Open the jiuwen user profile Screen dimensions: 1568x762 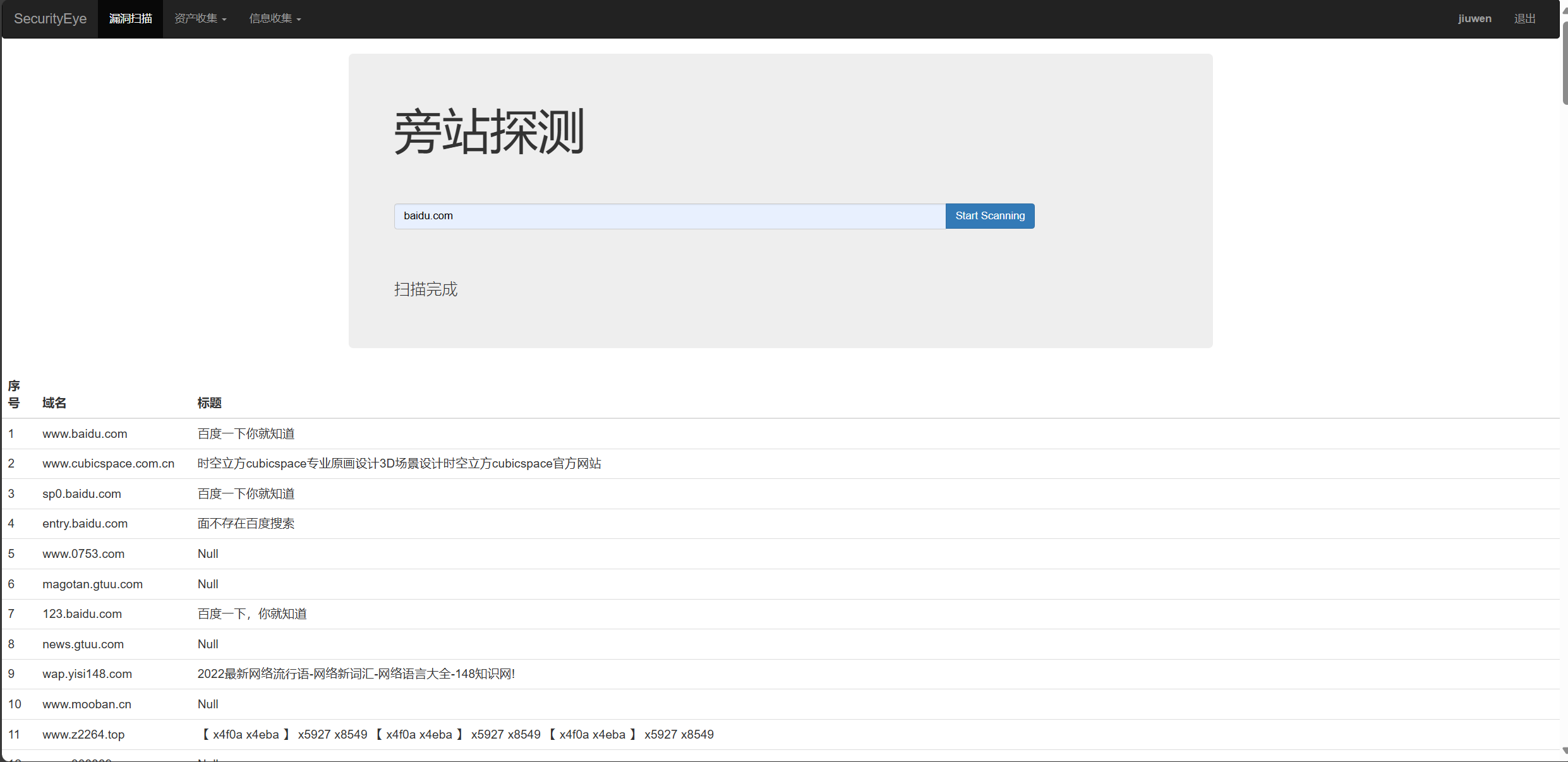(x=1474, y=19)
